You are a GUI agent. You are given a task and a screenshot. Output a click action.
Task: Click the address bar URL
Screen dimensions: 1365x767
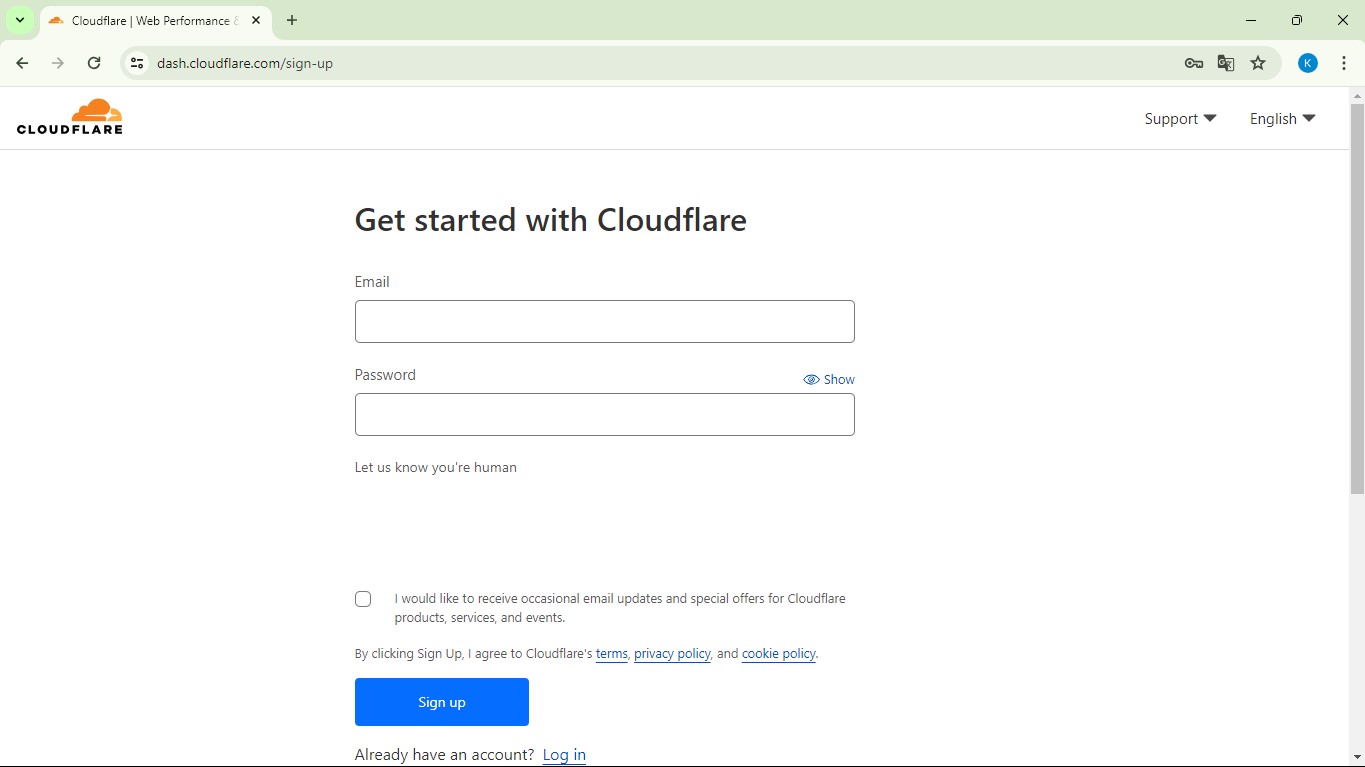click(245, 63)
